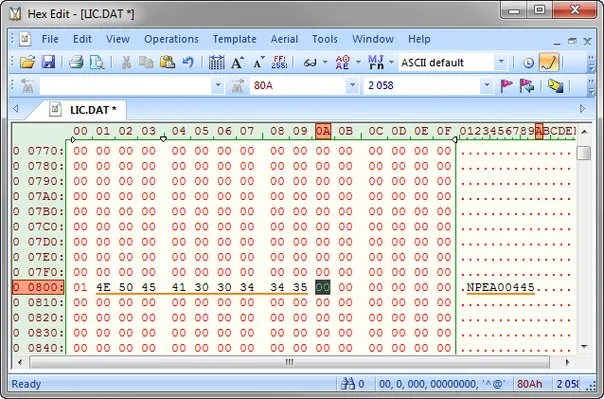604x399 pixels.
Task: Click the single pink bookmark flag
Action: click(x=506, y=86)
